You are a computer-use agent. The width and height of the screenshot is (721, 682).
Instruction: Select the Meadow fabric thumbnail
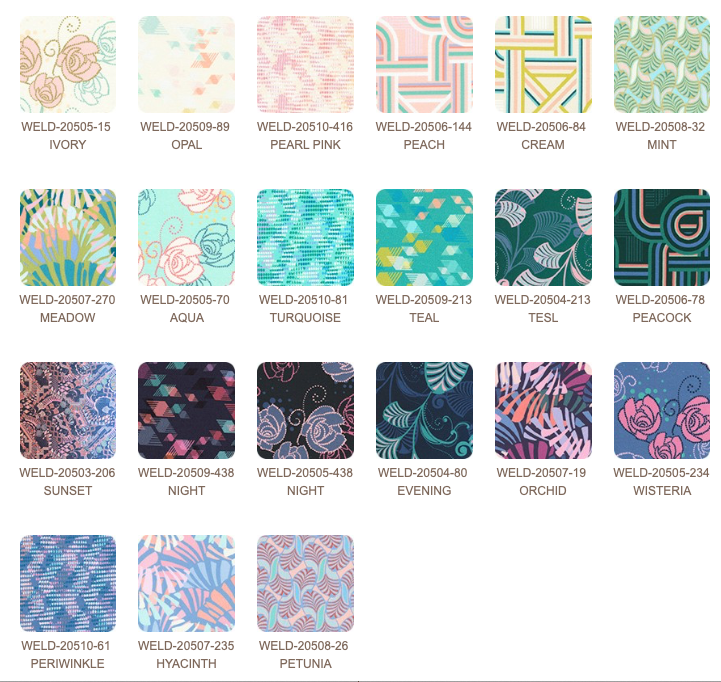tap(68, 237)
